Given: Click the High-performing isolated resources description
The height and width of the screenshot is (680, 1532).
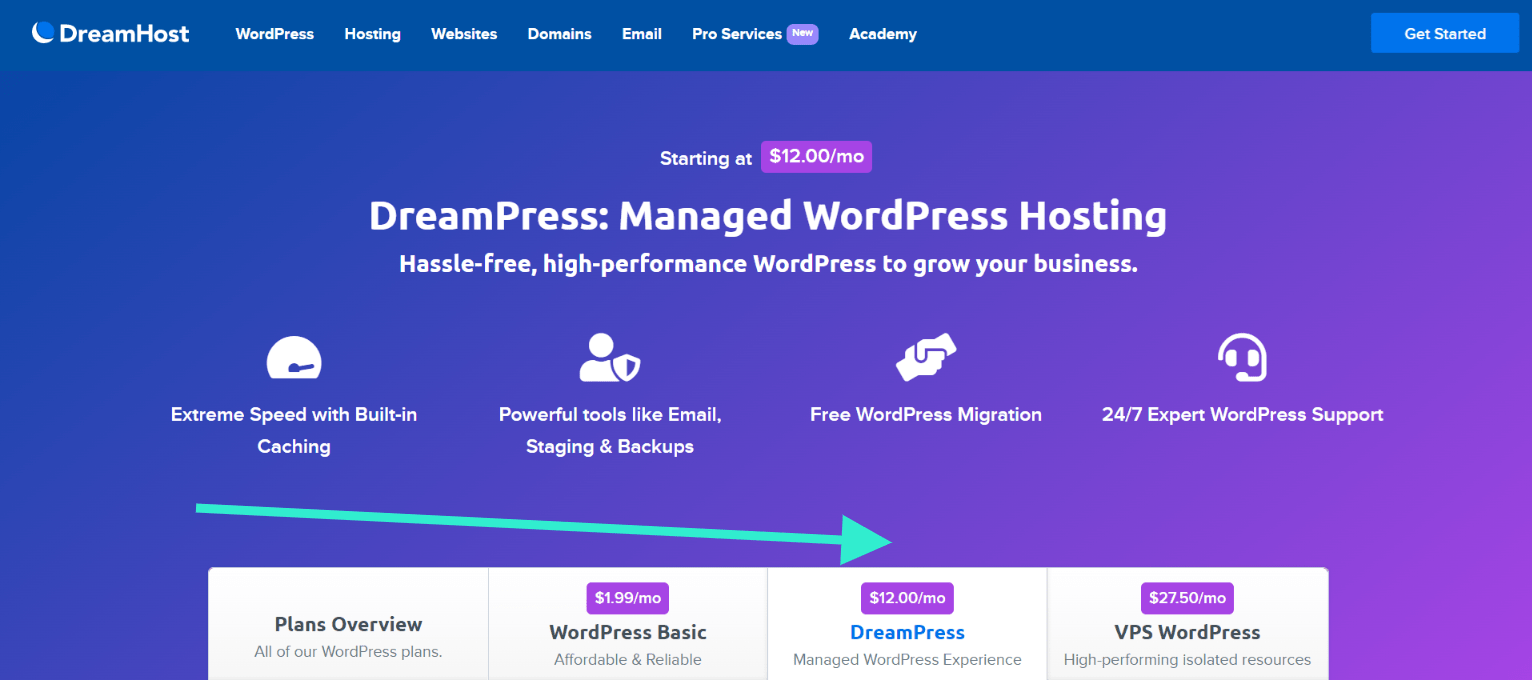Looking at the screenshot, I should (1187, 660).
